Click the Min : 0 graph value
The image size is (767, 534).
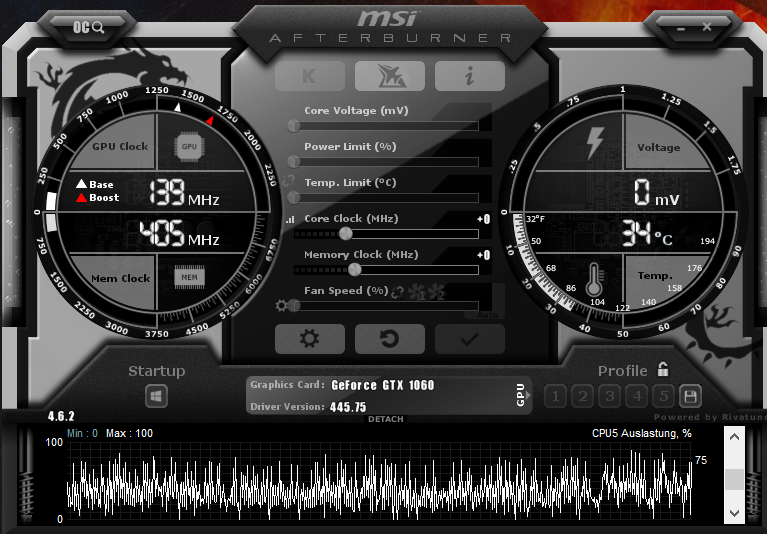82,433
